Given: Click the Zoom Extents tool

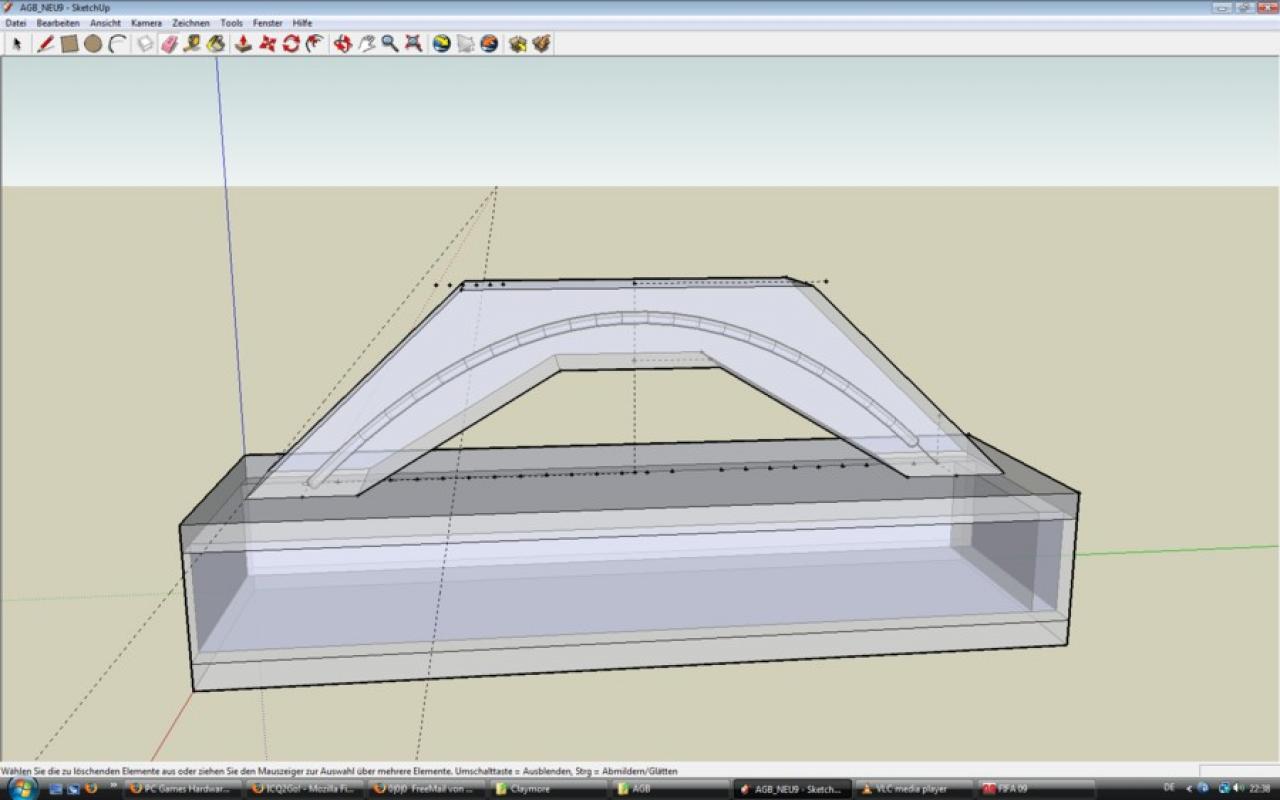Looking at the screenshot, I should [x=413, y=44].
